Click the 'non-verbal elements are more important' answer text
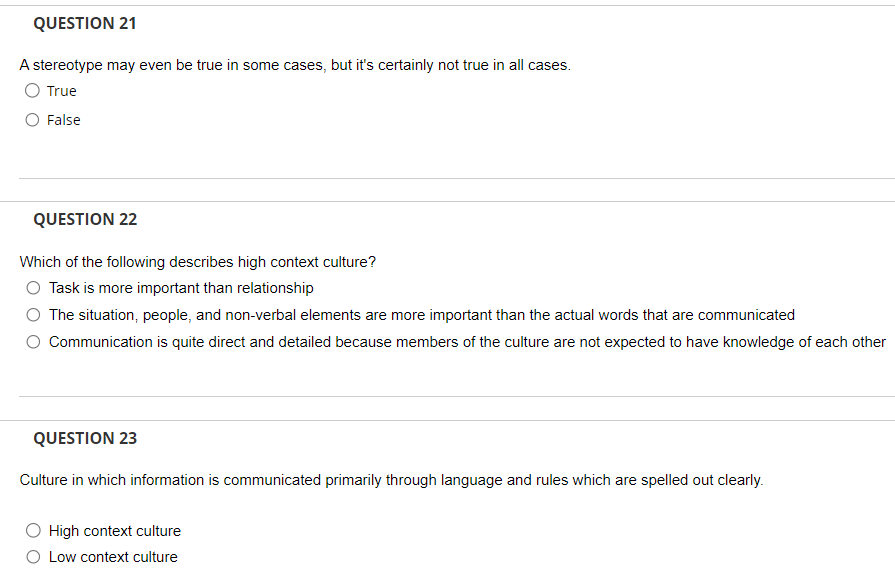895x577 pixels. click(421, 315)
